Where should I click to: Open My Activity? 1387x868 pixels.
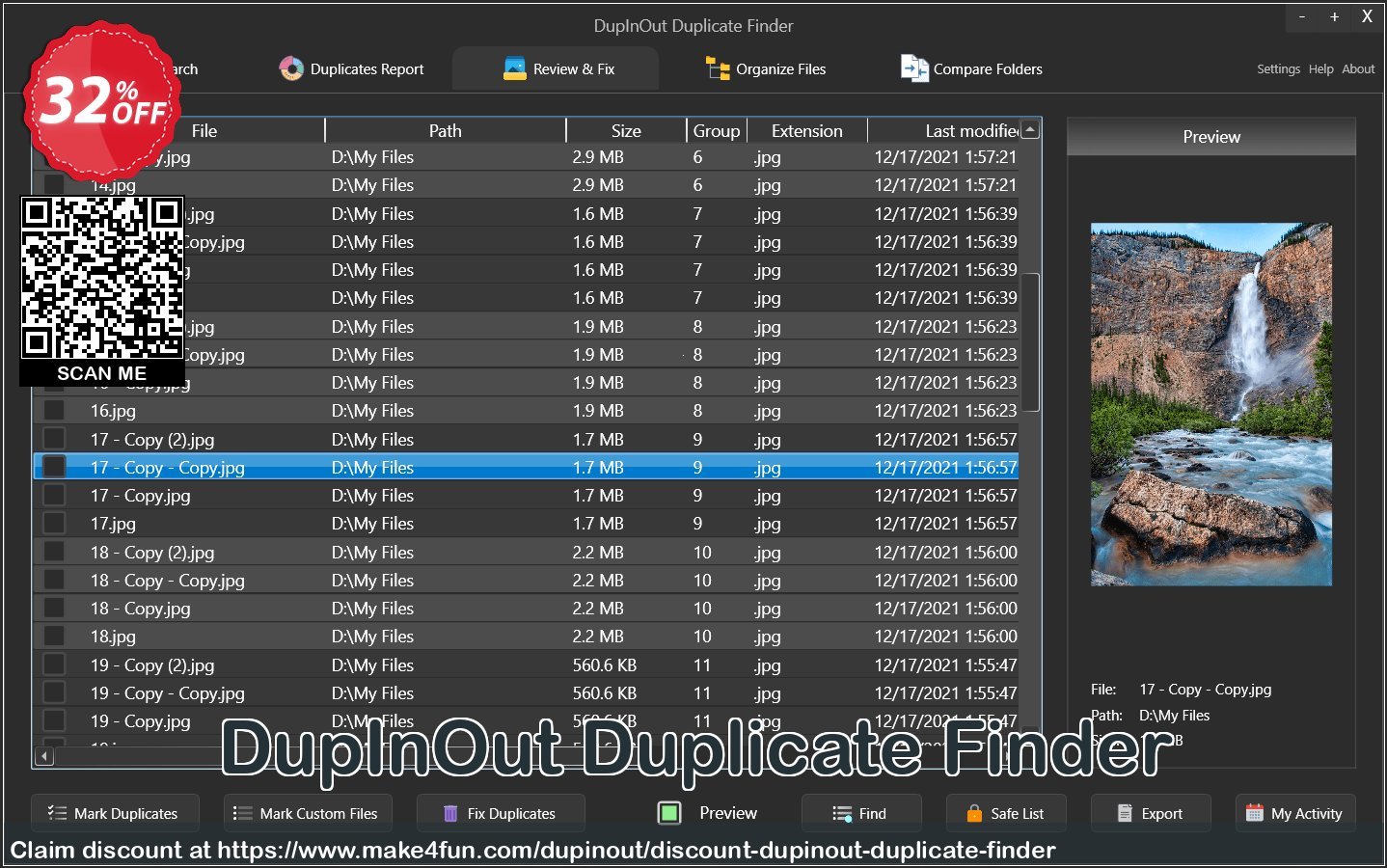1295,813
